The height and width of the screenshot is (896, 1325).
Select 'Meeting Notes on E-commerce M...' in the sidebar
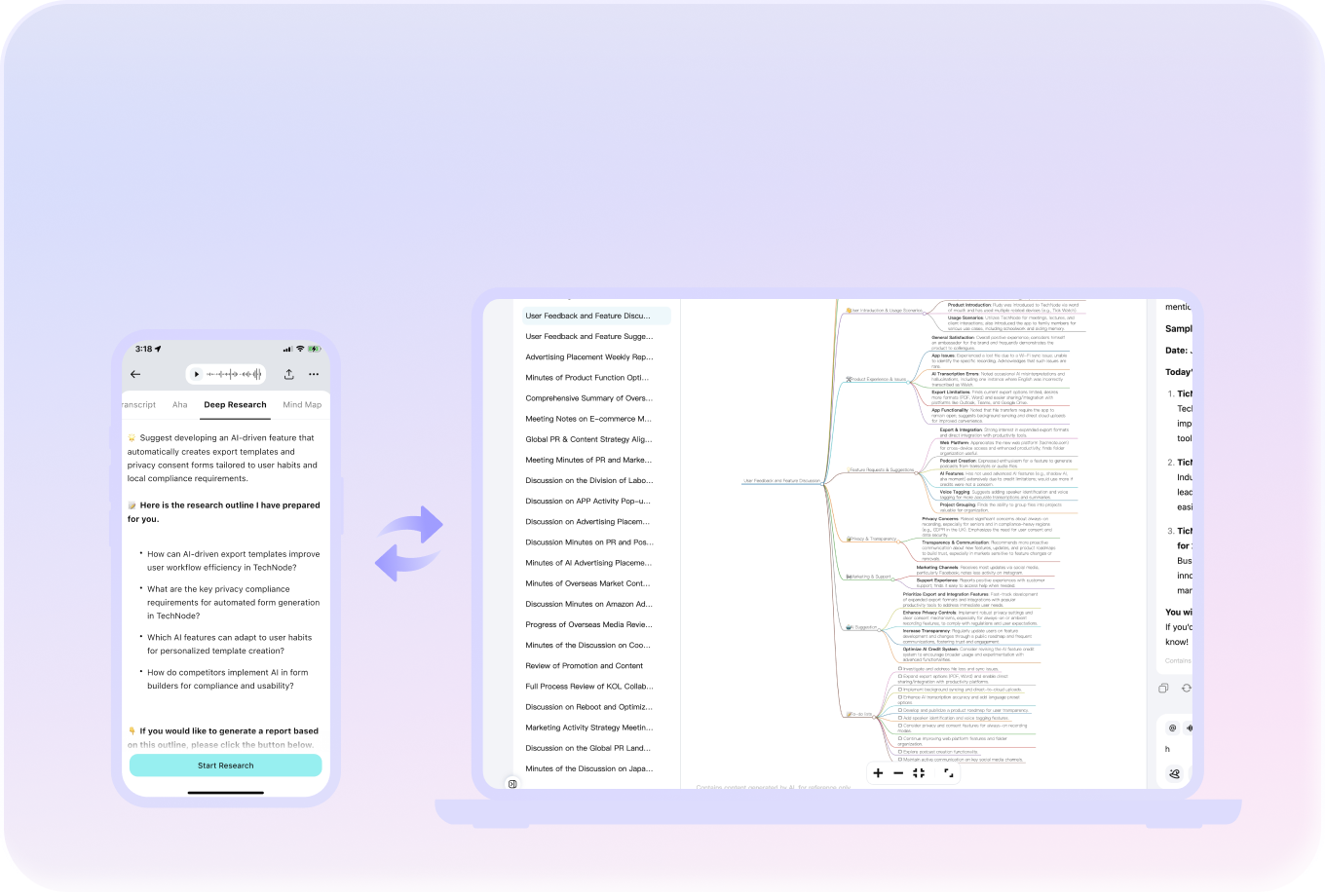589,418
